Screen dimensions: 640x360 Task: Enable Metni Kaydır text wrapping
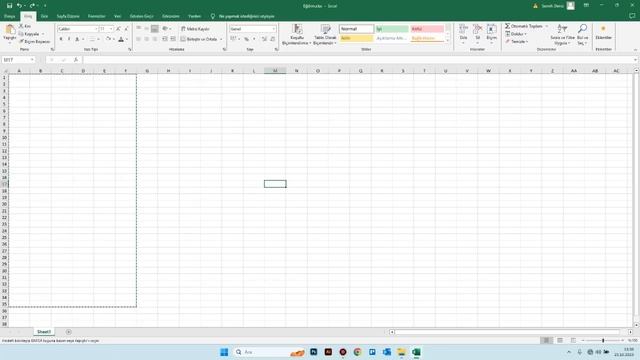195,29
